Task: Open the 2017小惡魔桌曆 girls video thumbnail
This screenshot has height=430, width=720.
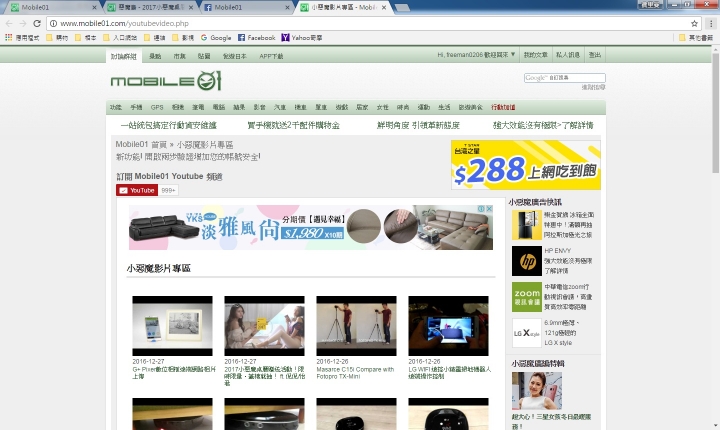Action: coord(264,326)
